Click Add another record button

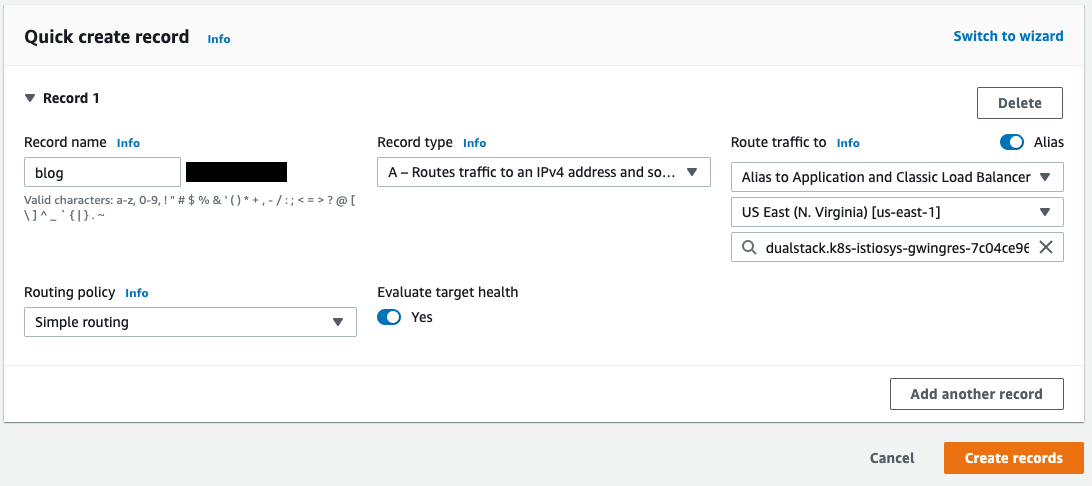976,394
